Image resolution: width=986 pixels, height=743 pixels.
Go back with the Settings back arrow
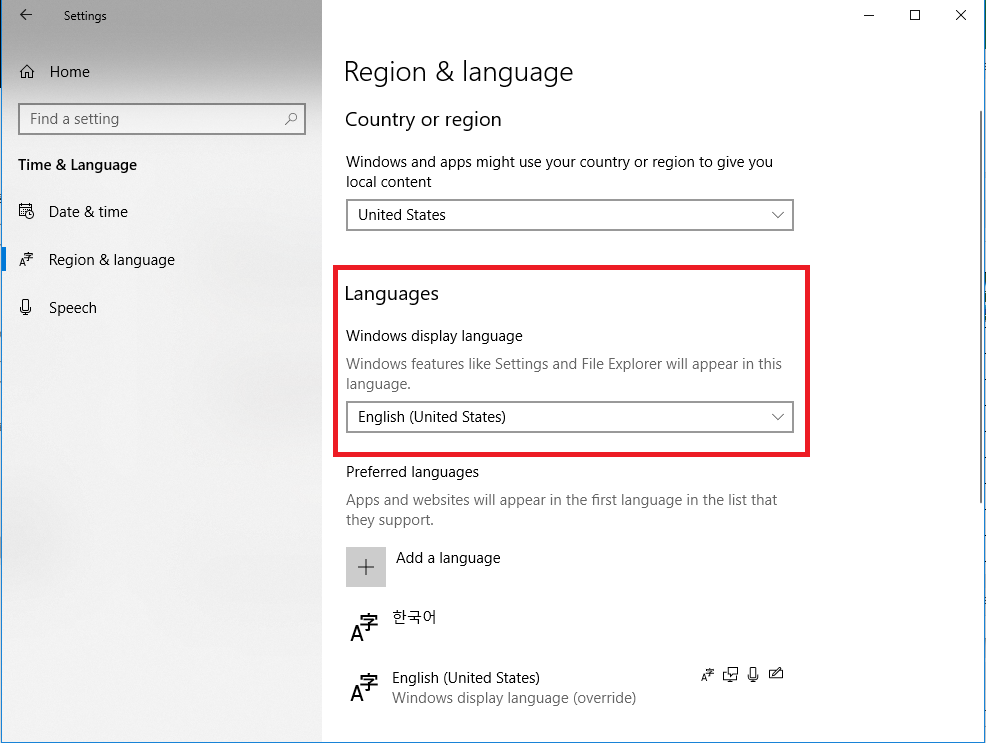pyautogui.click(x=26, y=15)
